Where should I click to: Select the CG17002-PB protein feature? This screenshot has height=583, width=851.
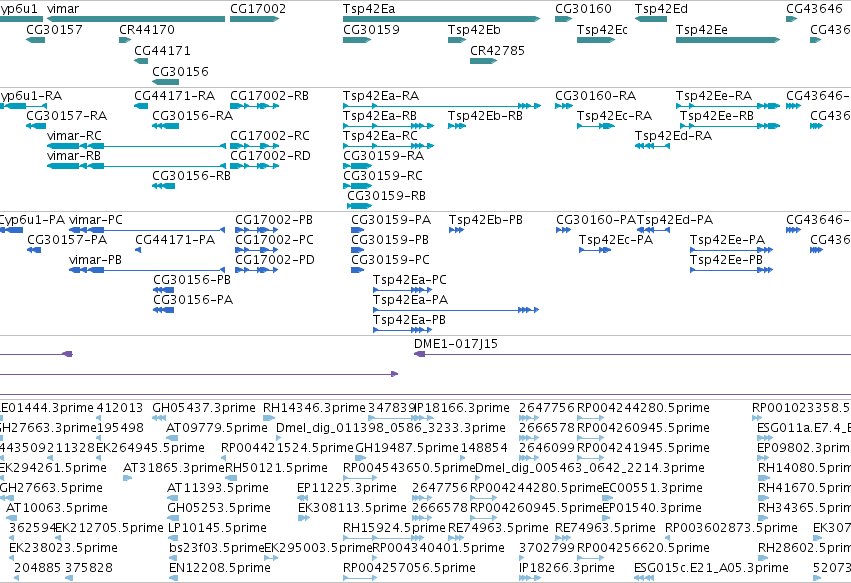tap(256, 230)
